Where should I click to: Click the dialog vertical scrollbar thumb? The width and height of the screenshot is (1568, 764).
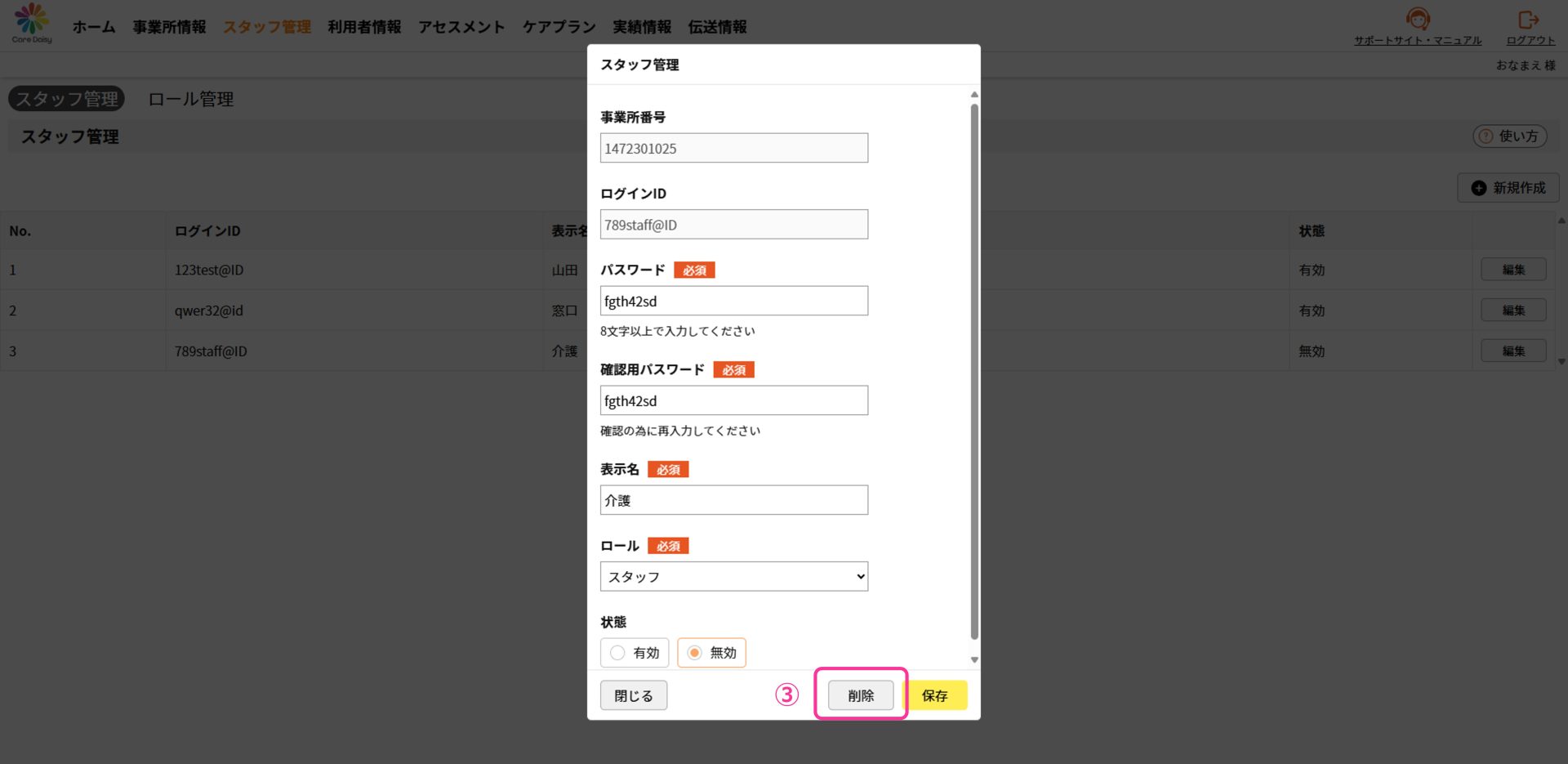[x=973, y=368]
